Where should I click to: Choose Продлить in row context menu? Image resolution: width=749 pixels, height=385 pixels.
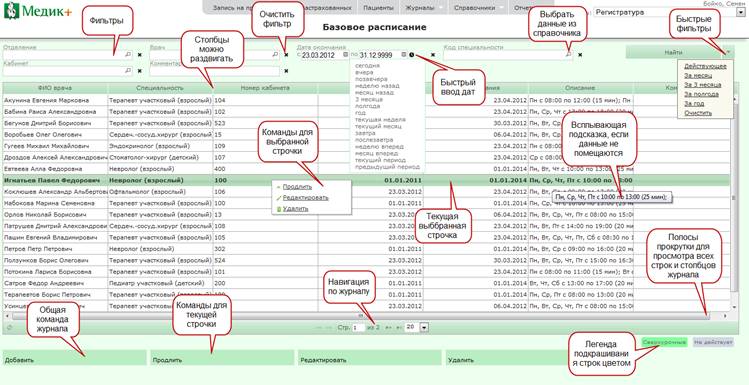[297, 187]
